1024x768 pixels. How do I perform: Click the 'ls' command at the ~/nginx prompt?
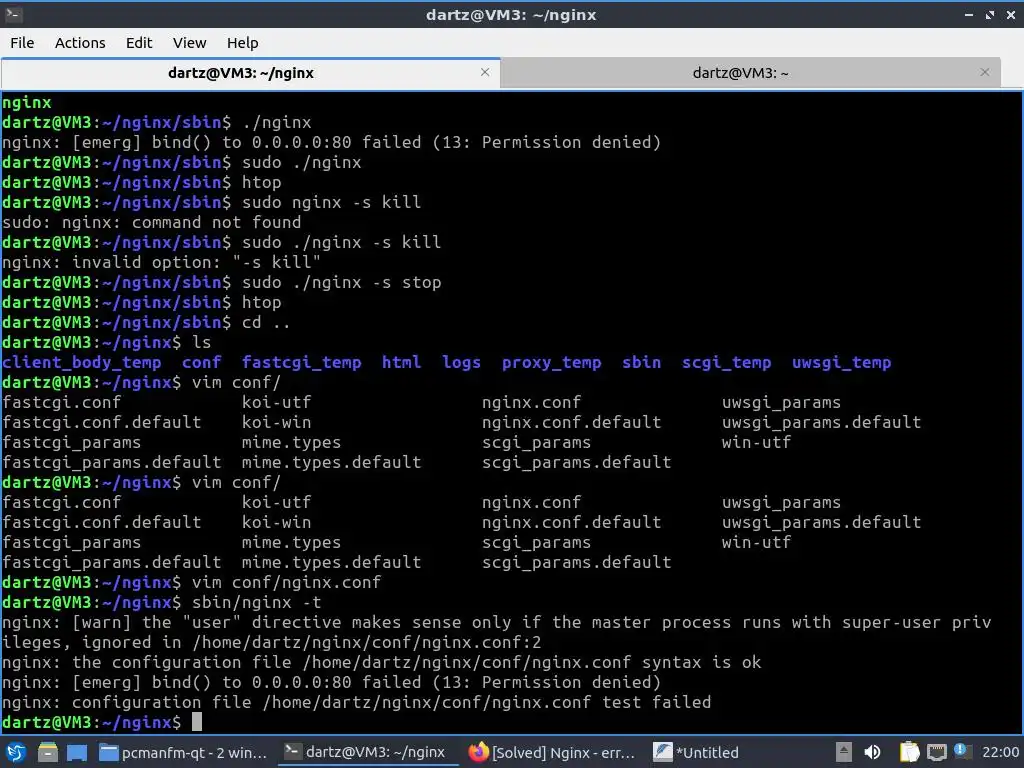coord(201,342)
